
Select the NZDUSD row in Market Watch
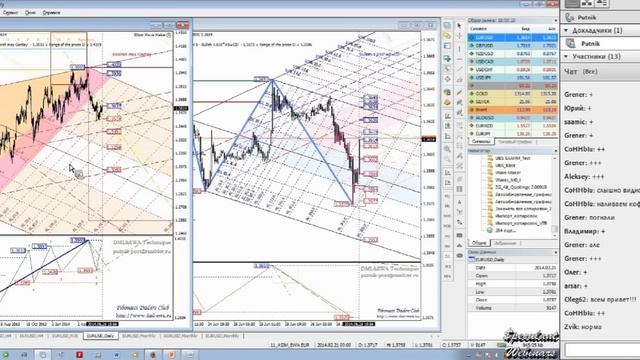click(x=512, y=53)
